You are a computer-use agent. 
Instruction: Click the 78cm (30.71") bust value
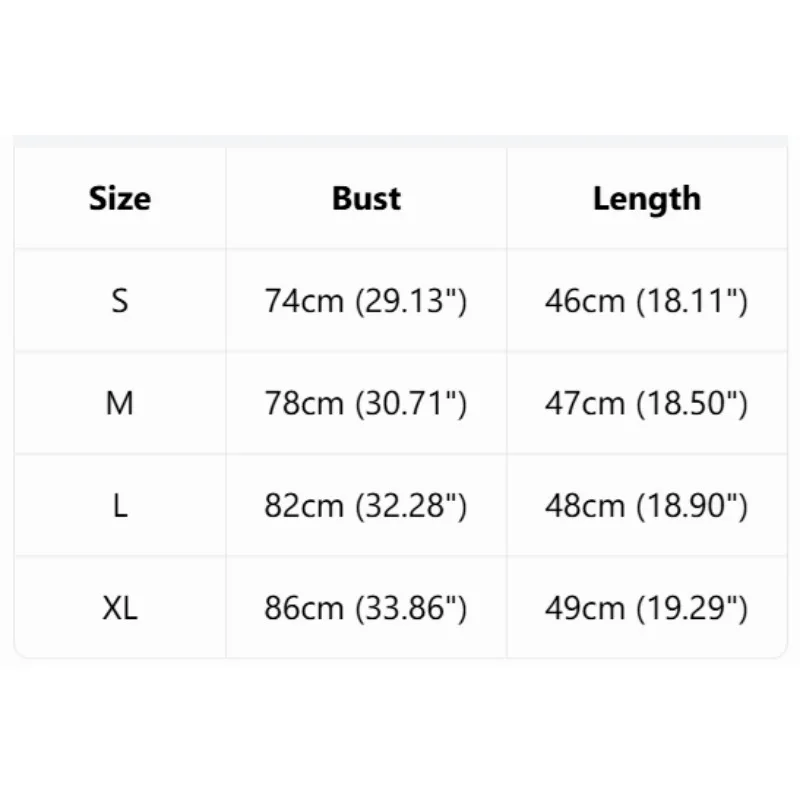pyautogui.click(x=366, y=404)
